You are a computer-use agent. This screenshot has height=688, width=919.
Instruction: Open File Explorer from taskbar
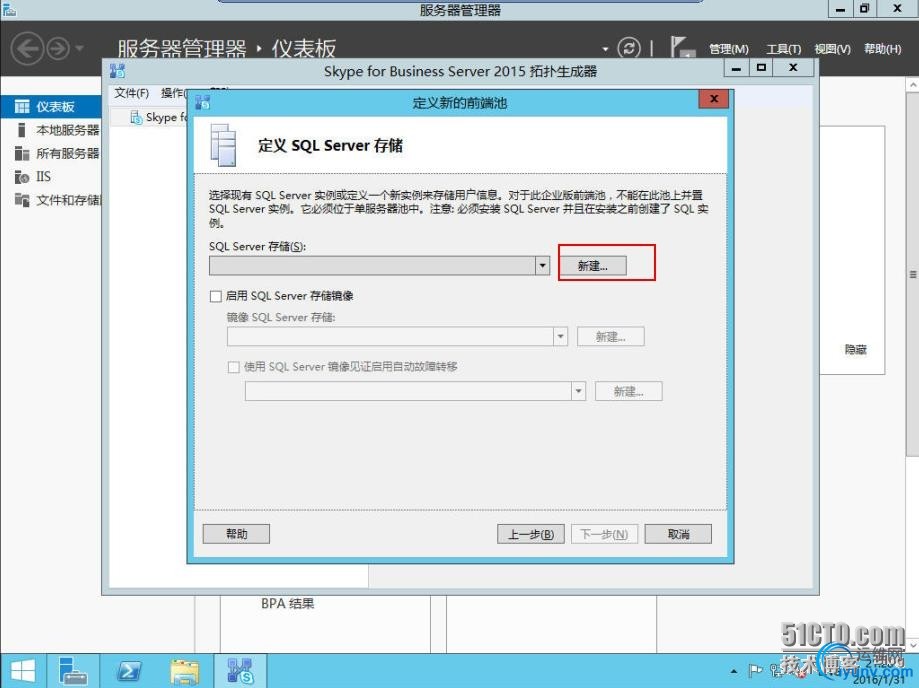(185, 671)
